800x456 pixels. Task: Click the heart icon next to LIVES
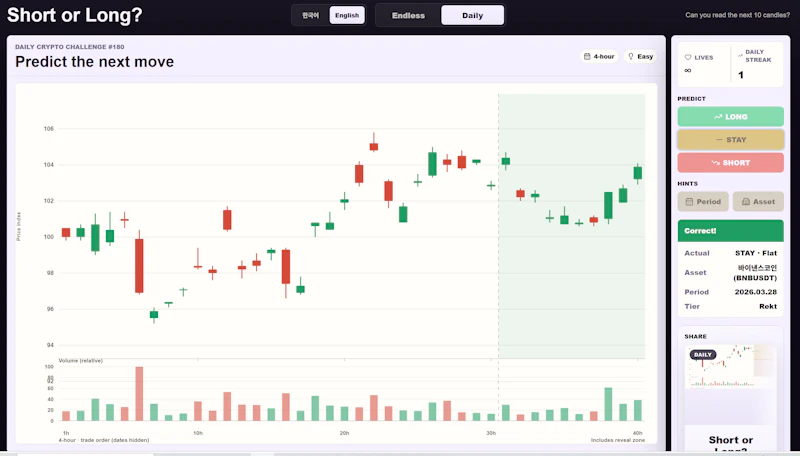pyautogui.click(x=688, y=58)
